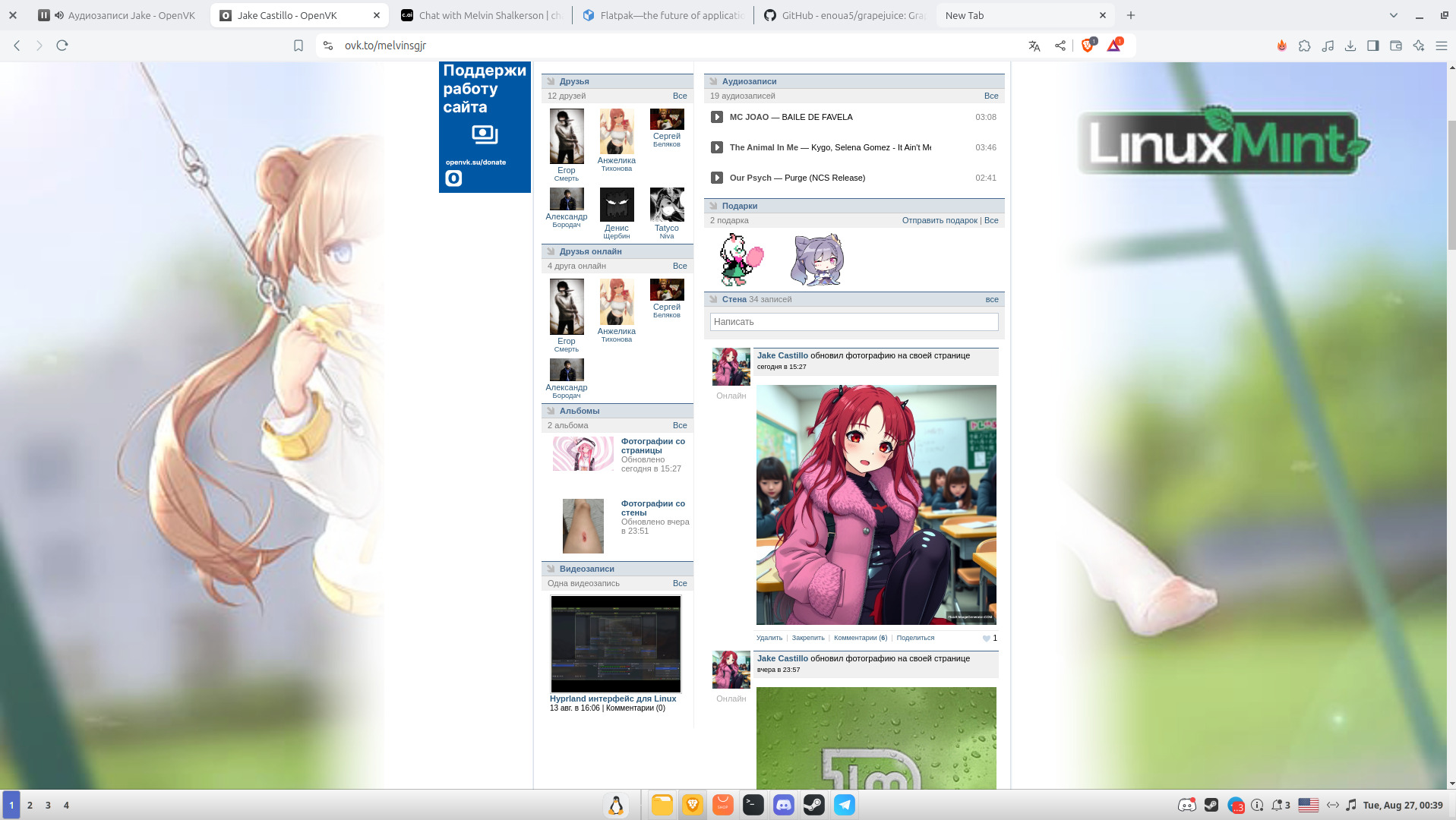Switch to workspace 2 on the taskbar
This screenshot has height=820, width=1456.
click(30, 805)
